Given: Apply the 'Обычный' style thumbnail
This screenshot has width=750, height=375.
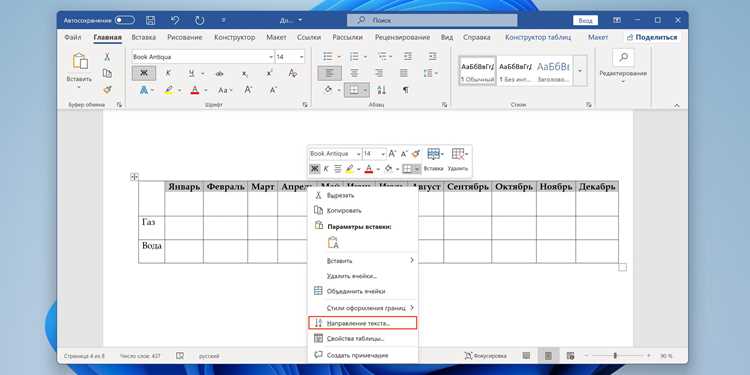Looking at the screenshot, I should (x=477, y=71).
